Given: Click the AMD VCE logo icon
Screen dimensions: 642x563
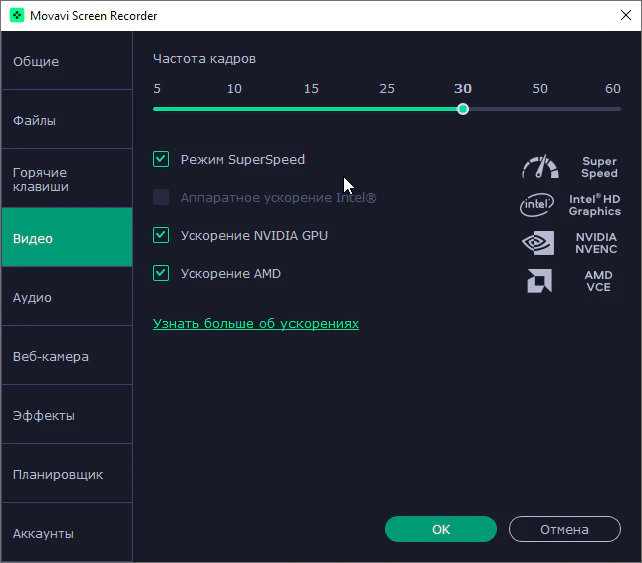Looking at the screenshot, I should (539, 281).
